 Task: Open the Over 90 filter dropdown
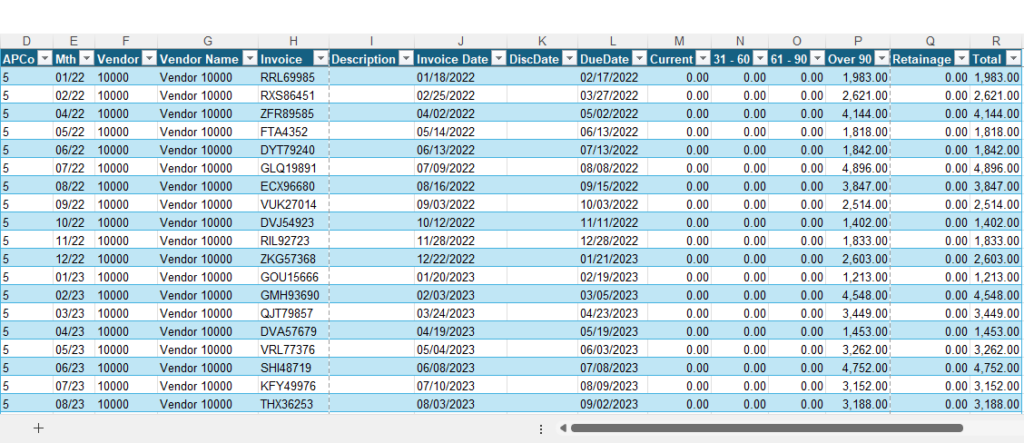point(882,59)
